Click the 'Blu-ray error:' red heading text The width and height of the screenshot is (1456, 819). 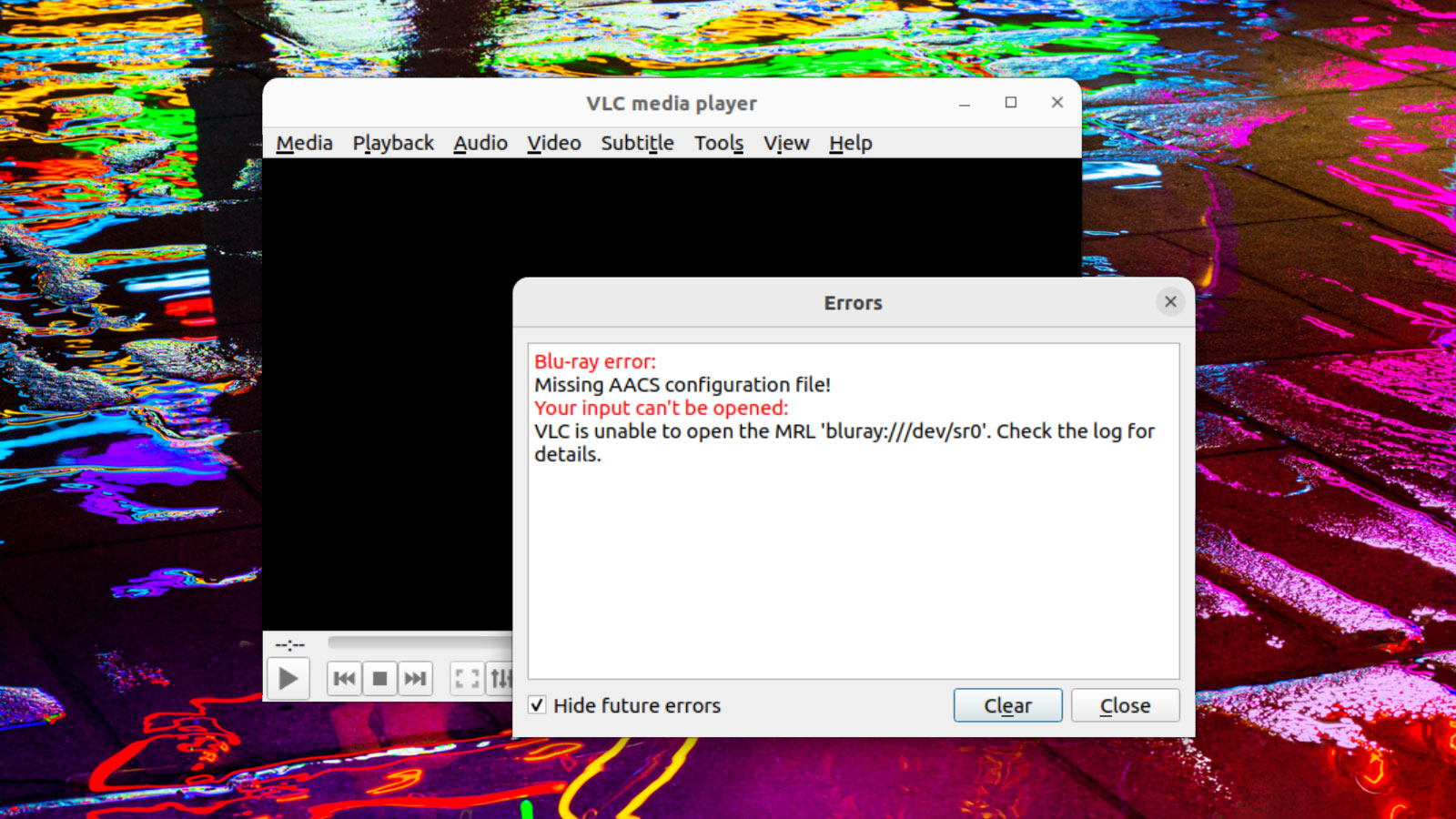[x=595, y=361]
